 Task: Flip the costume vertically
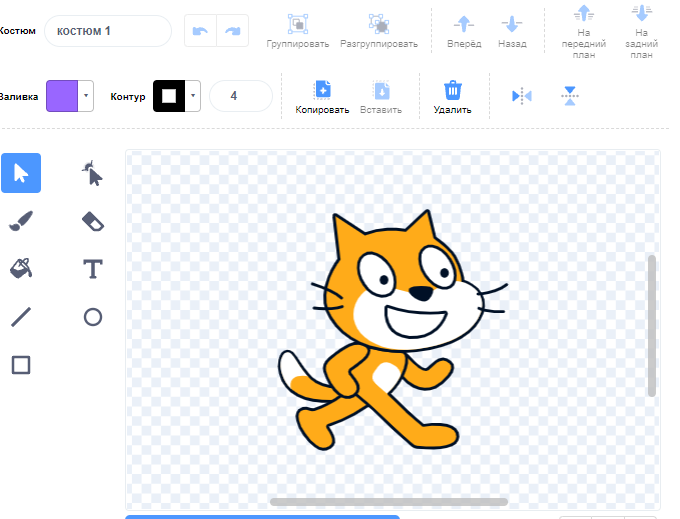570,96
